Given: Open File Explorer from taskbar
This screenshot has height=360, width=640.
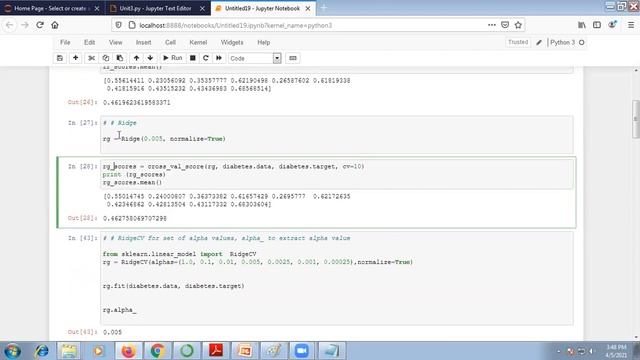Looking at the screenshot, I should click(x=69, y=351).
